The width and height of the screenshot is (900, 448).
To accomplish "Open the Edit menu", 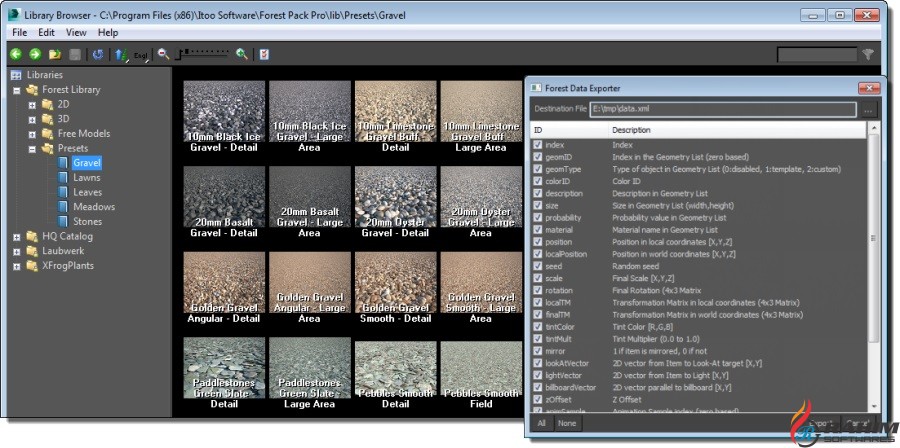I will click(x=46, y=32).
